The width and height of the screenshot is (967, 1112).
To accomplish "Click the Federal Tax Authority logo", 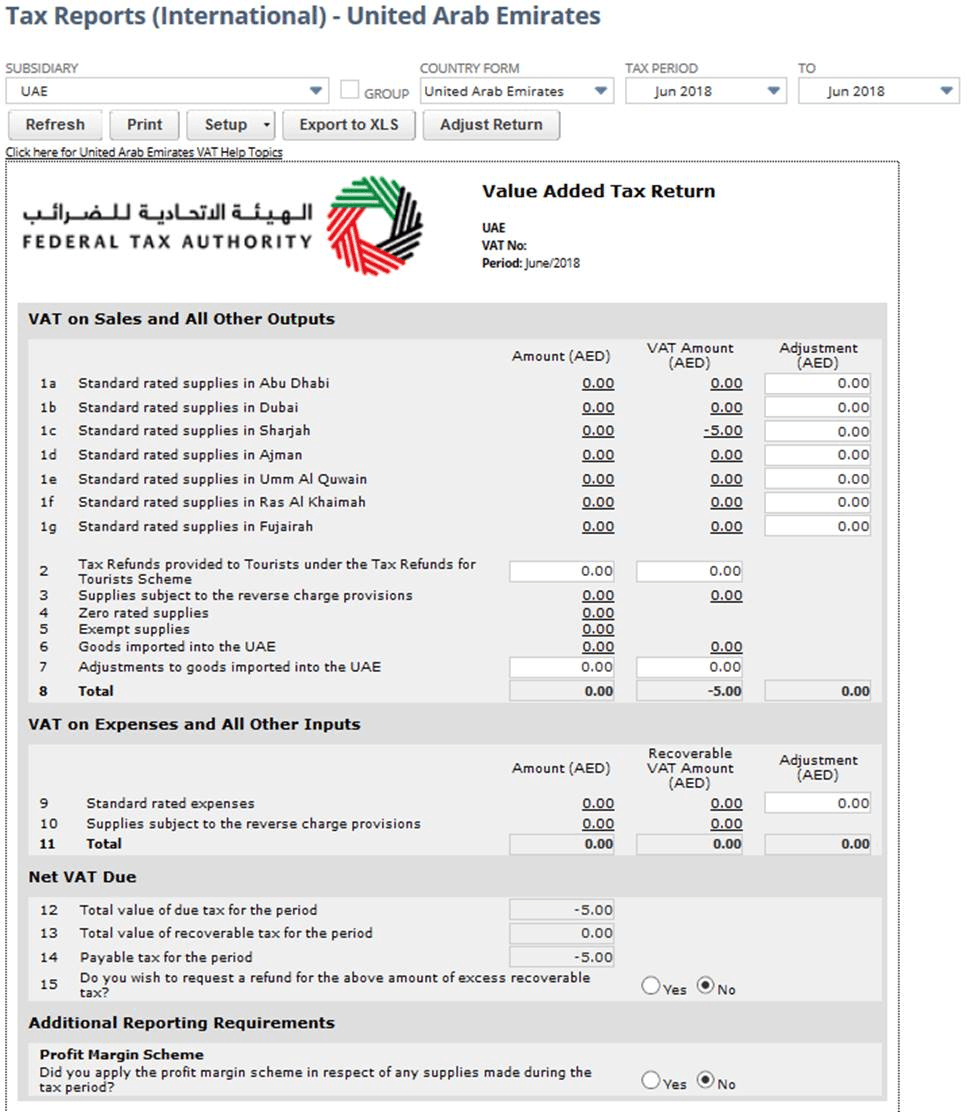I will click(222, 226).
